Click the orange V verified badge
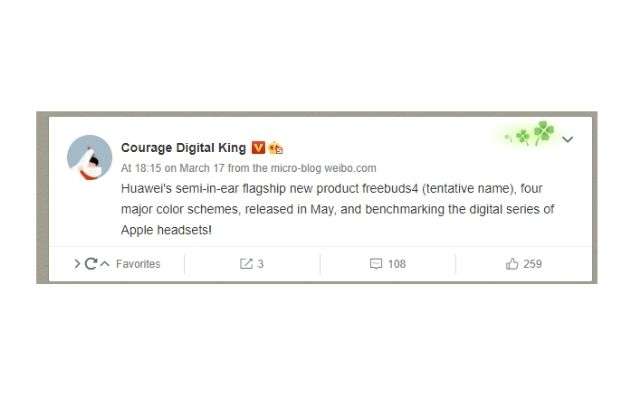 pyautogui.click(x=258, y=147)
